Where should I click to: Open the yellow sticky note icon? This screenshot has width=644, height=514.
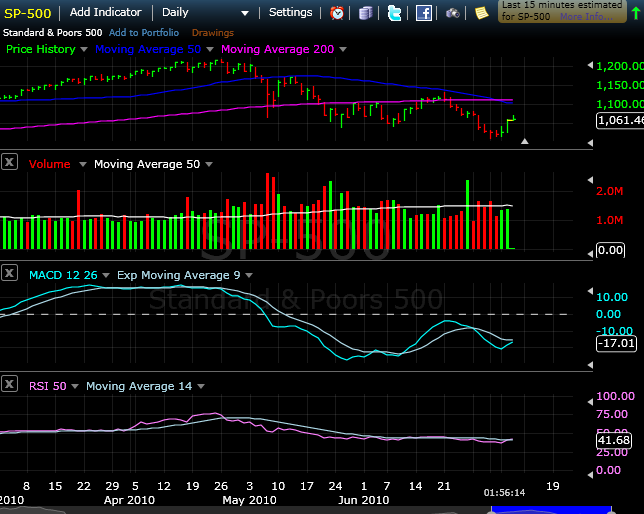(x=482, y=13)
